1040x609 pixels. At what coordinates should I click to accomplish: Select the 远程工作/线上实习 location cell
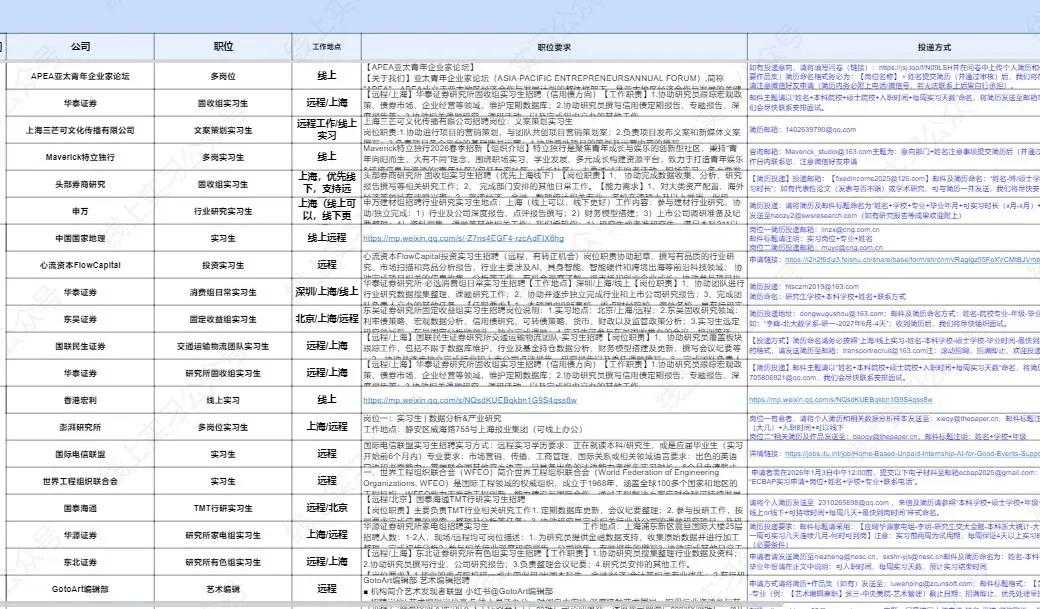tap(326, 130)
